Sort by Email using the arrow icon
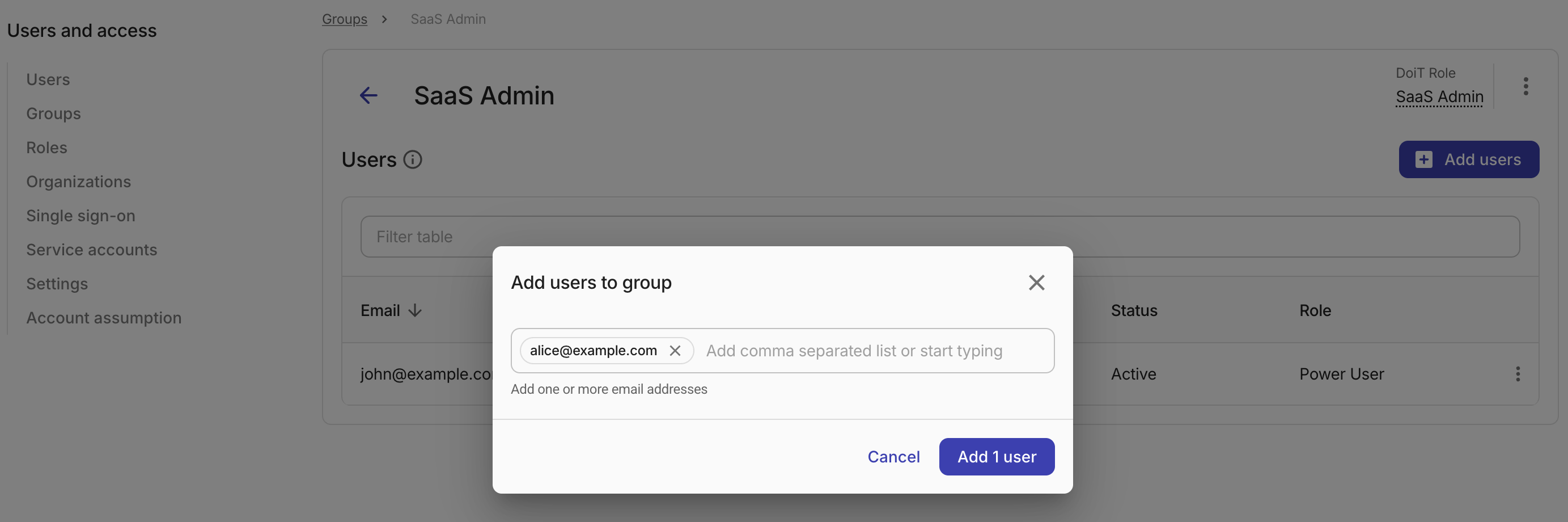The height and width of the screenshot is (522, 1568). point(415,310)
